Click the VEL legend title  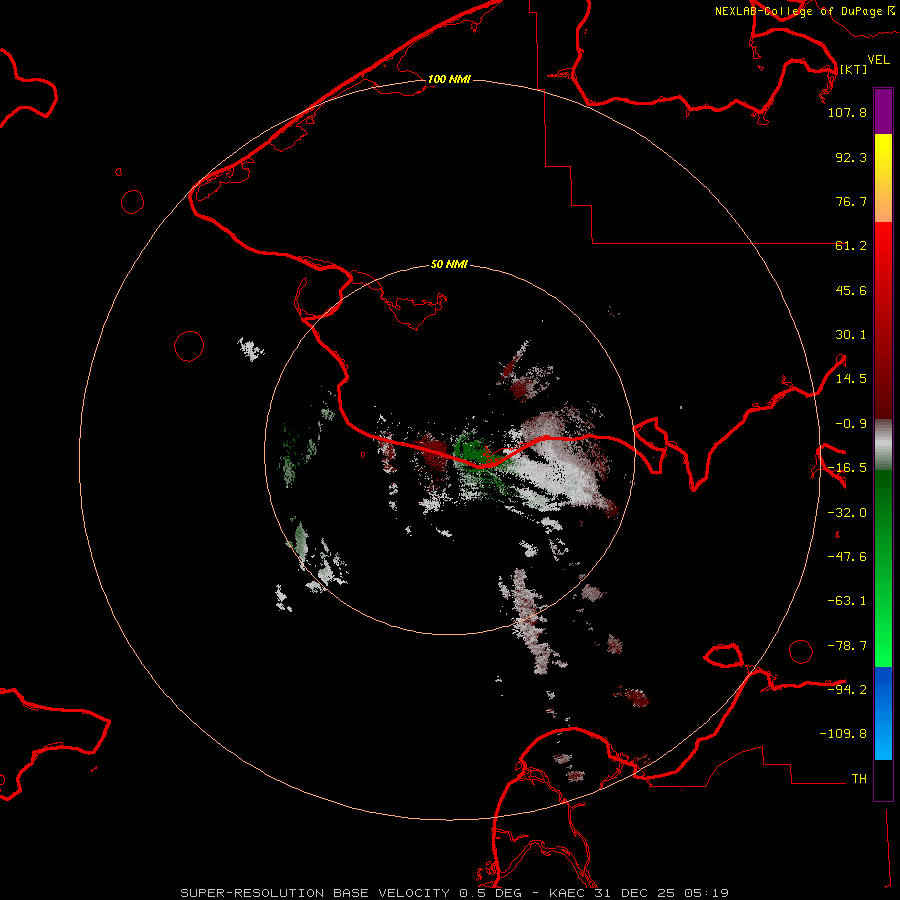[878, 60]
